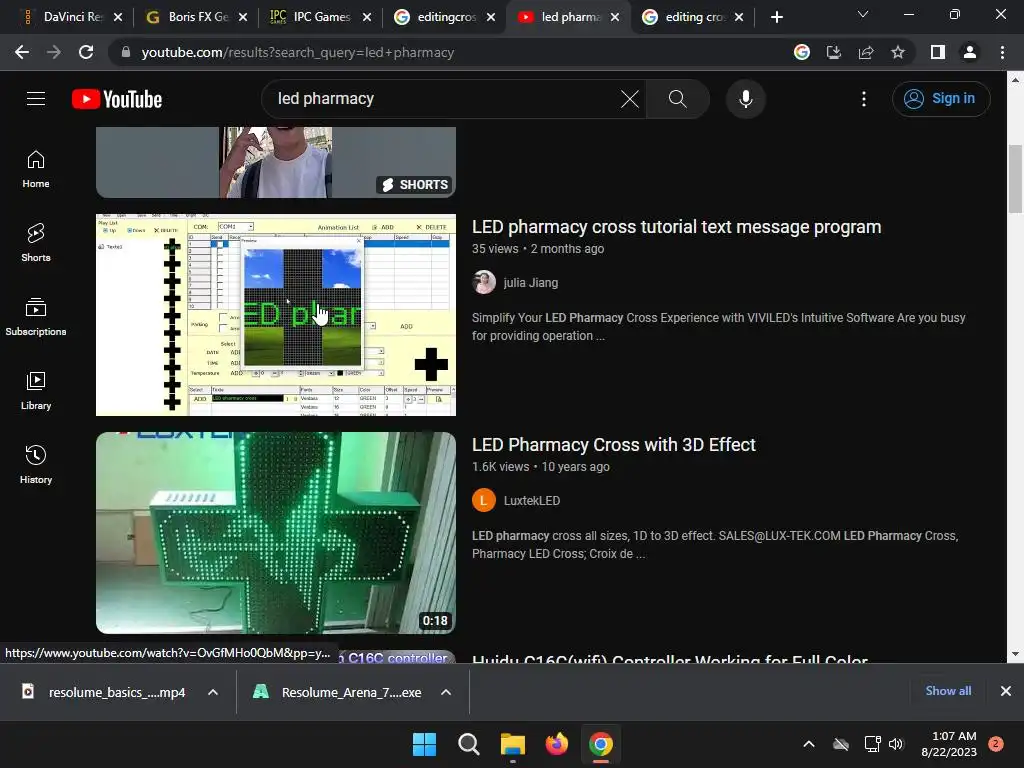Open the tab search dropdown chevron
Viewport: 1024px width, 768px height.
(863, 14)
